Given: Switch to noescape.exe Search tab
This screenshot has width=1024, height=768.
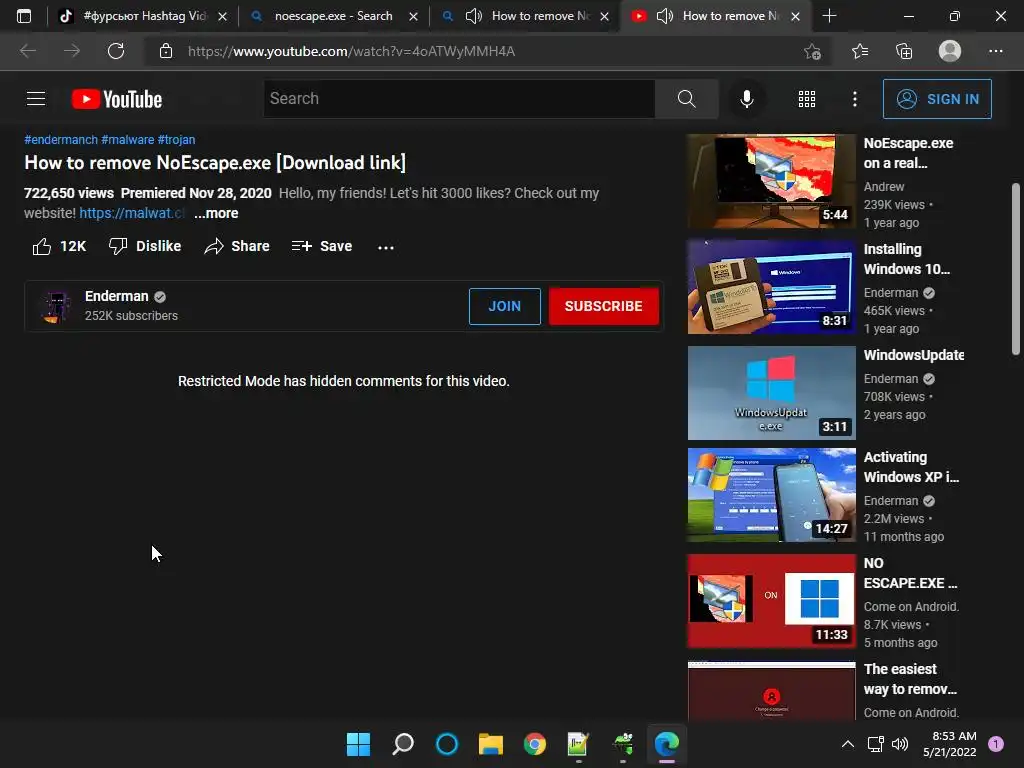Looking at the screenshot, I should coord(333,16).
